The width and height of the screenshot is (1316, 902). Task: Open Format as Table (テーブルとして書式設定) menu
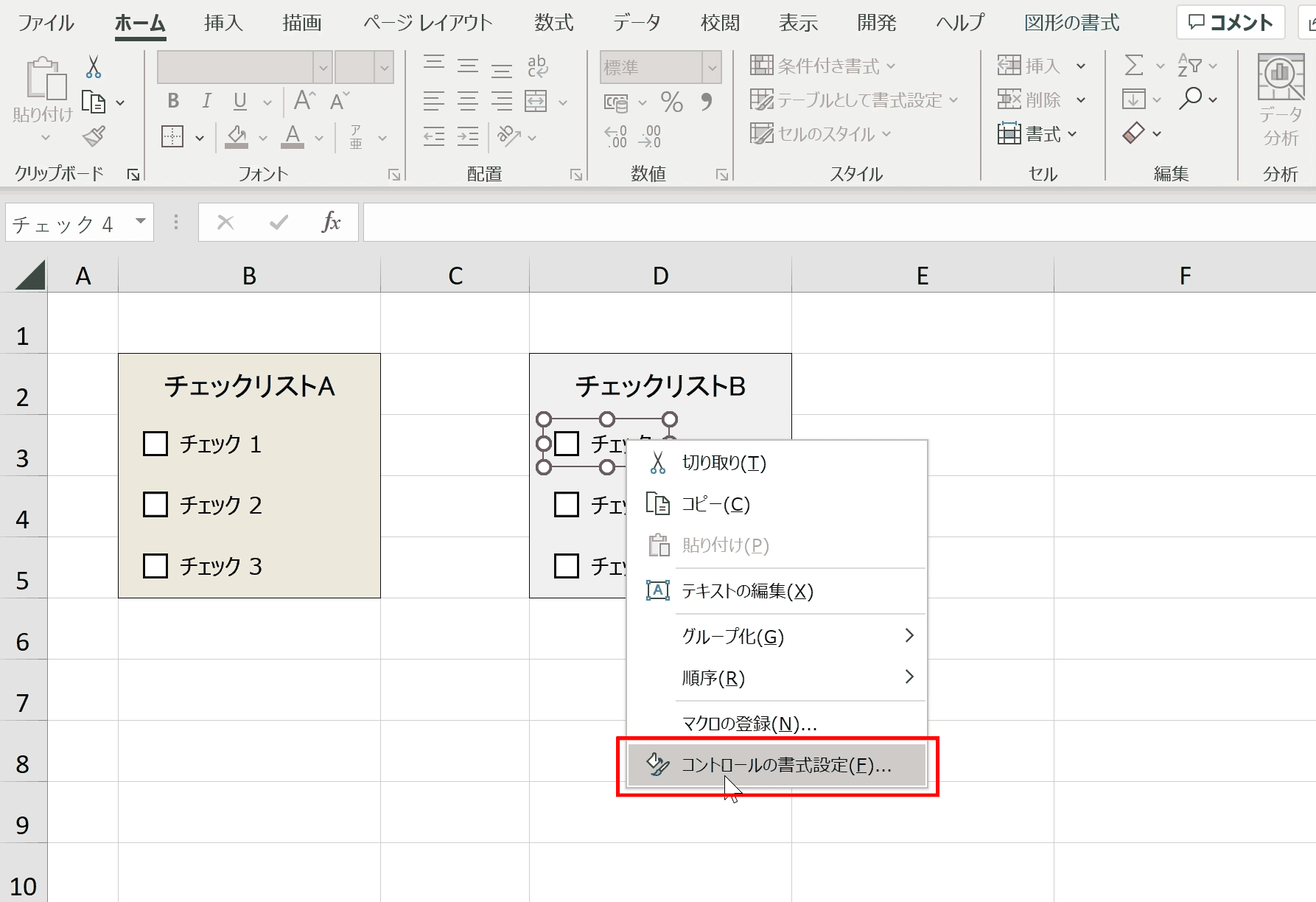pyautogui.click(x=855, y=99)
